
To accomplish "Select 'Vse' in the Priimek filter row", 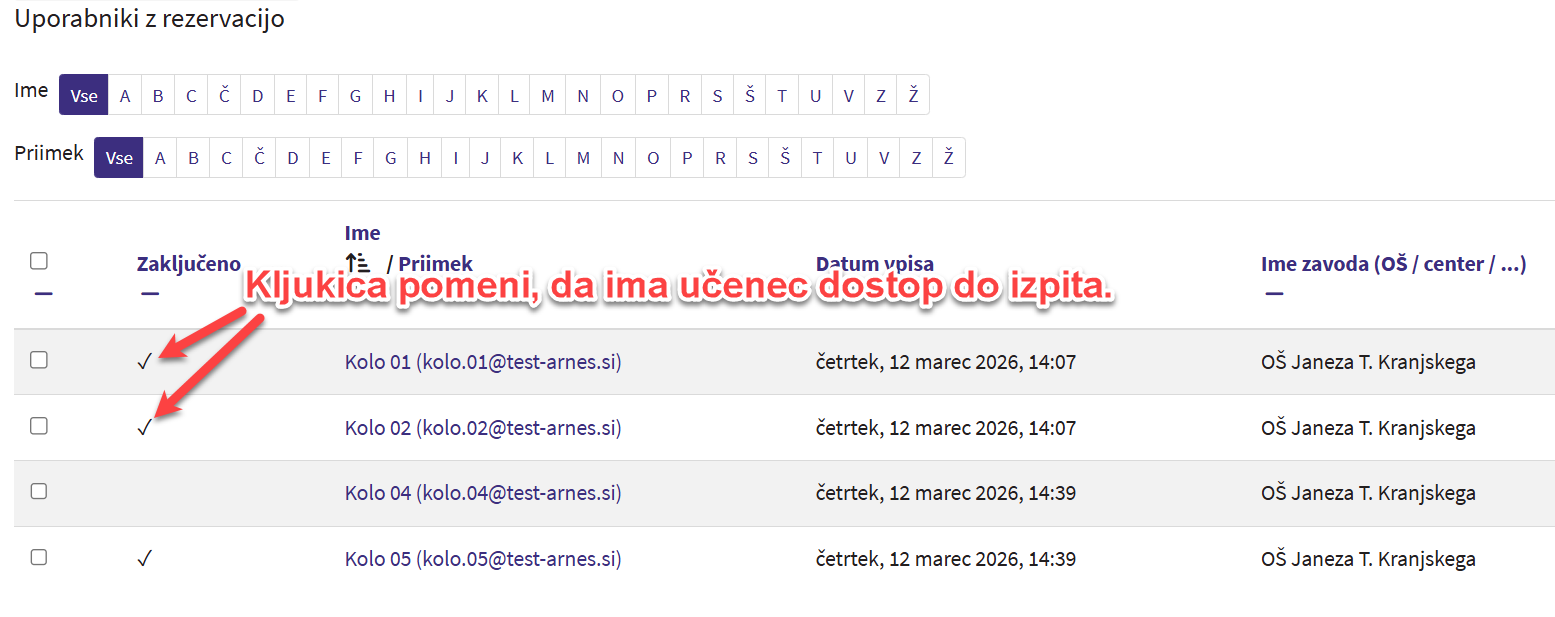I will coord(119,158).
